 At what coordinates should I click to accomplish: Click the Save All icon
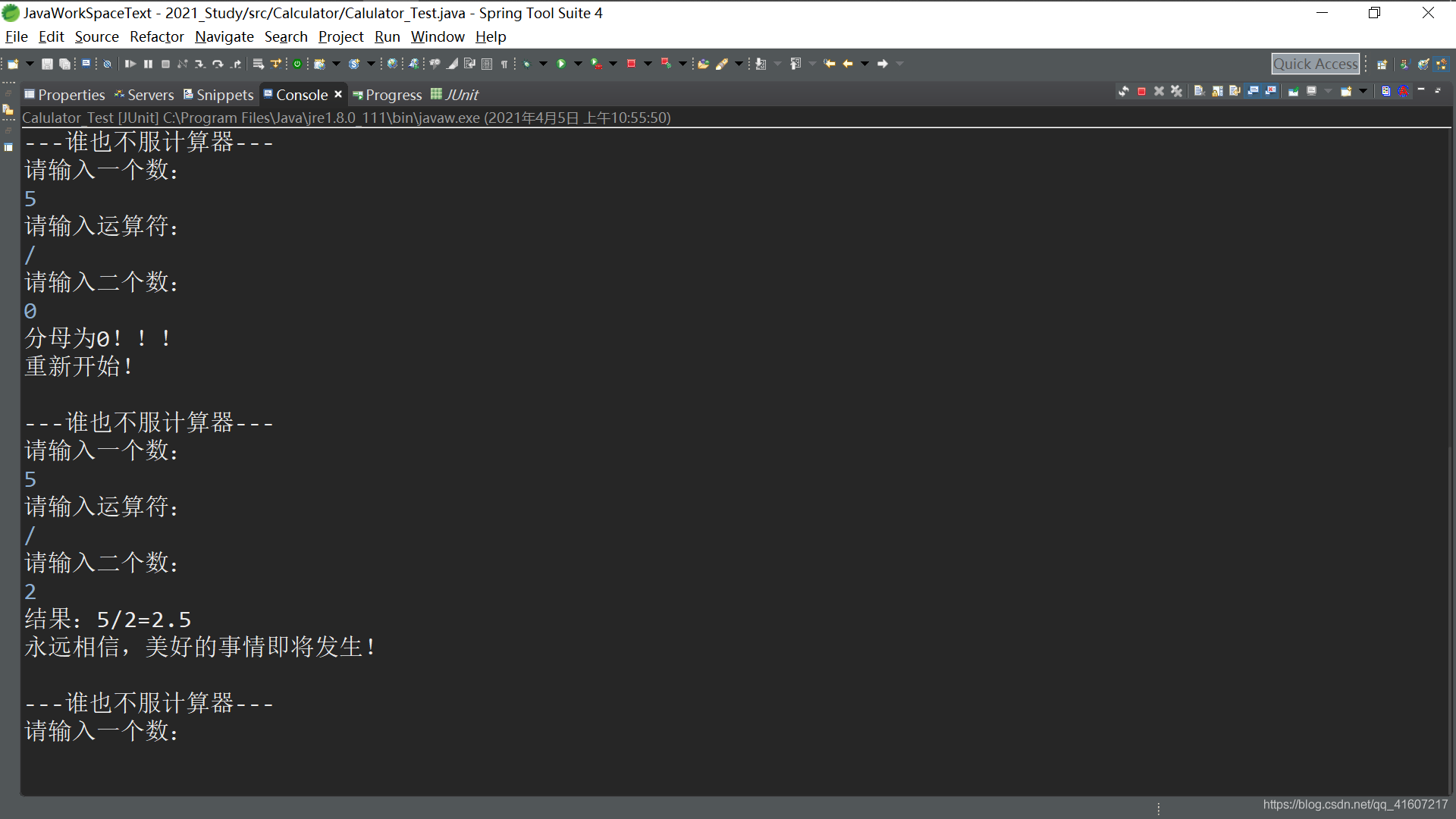pyautogui.click(x=64, y=64)
